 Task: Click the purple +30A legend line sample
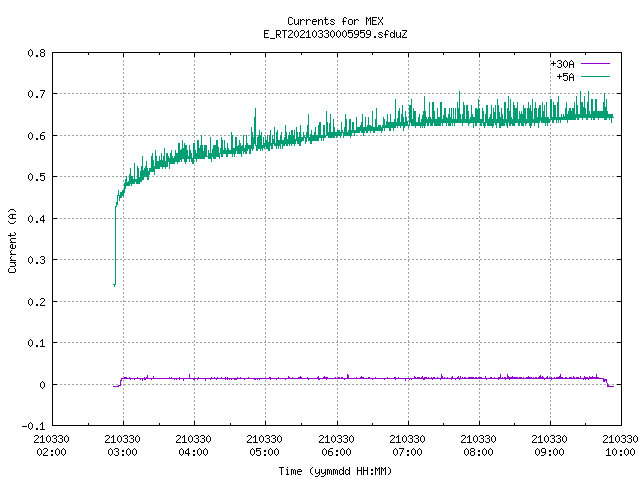coord(595,64)
